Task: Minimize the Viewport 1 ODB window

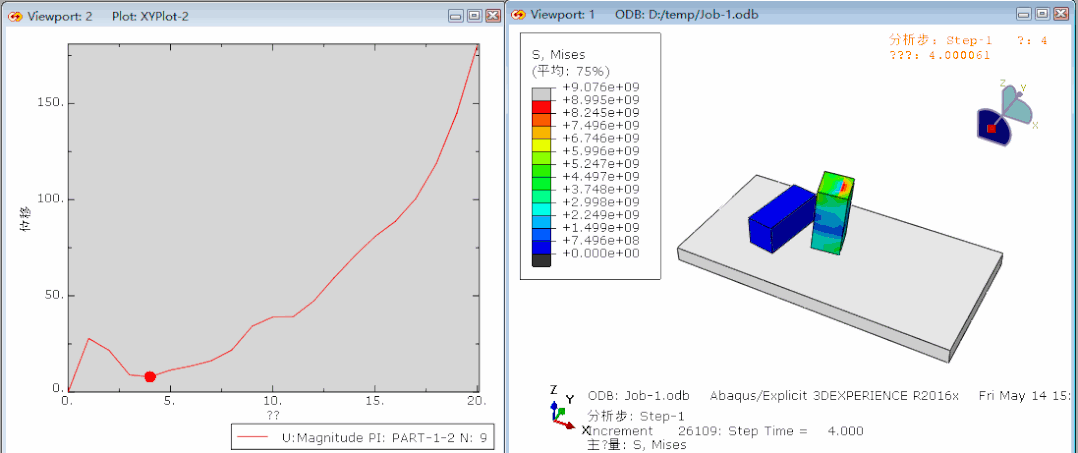Action: coord(1024,14)
